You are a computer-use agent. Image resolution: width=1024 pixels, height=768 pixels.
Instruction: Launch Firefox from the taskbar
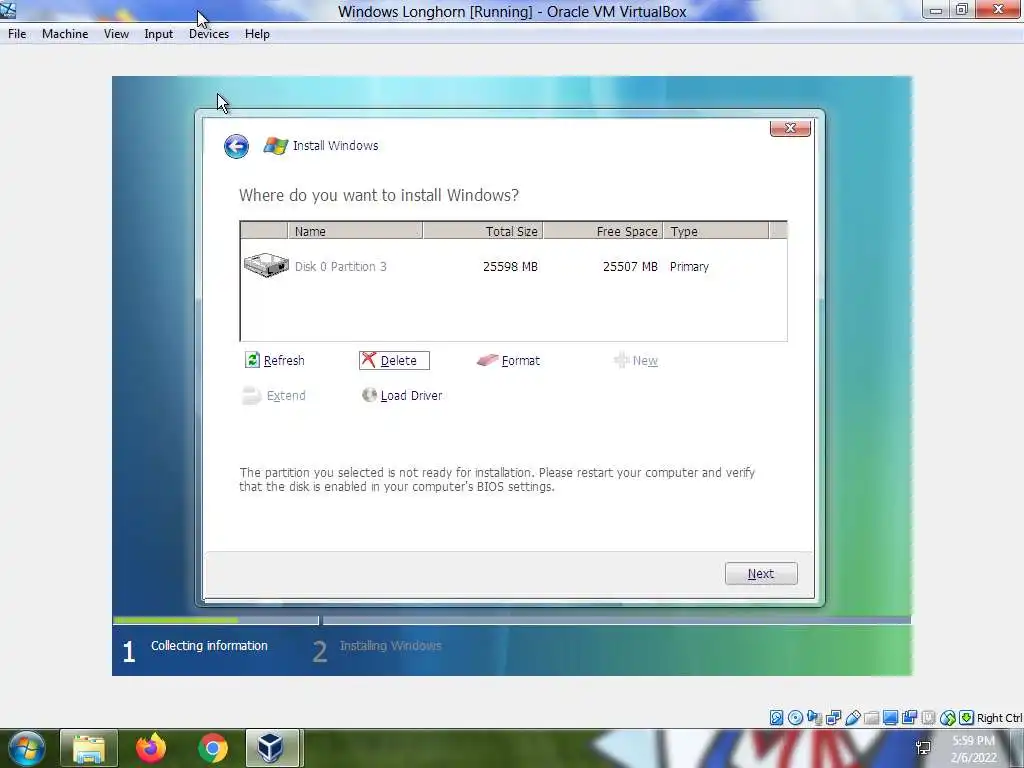coord(151,748)
